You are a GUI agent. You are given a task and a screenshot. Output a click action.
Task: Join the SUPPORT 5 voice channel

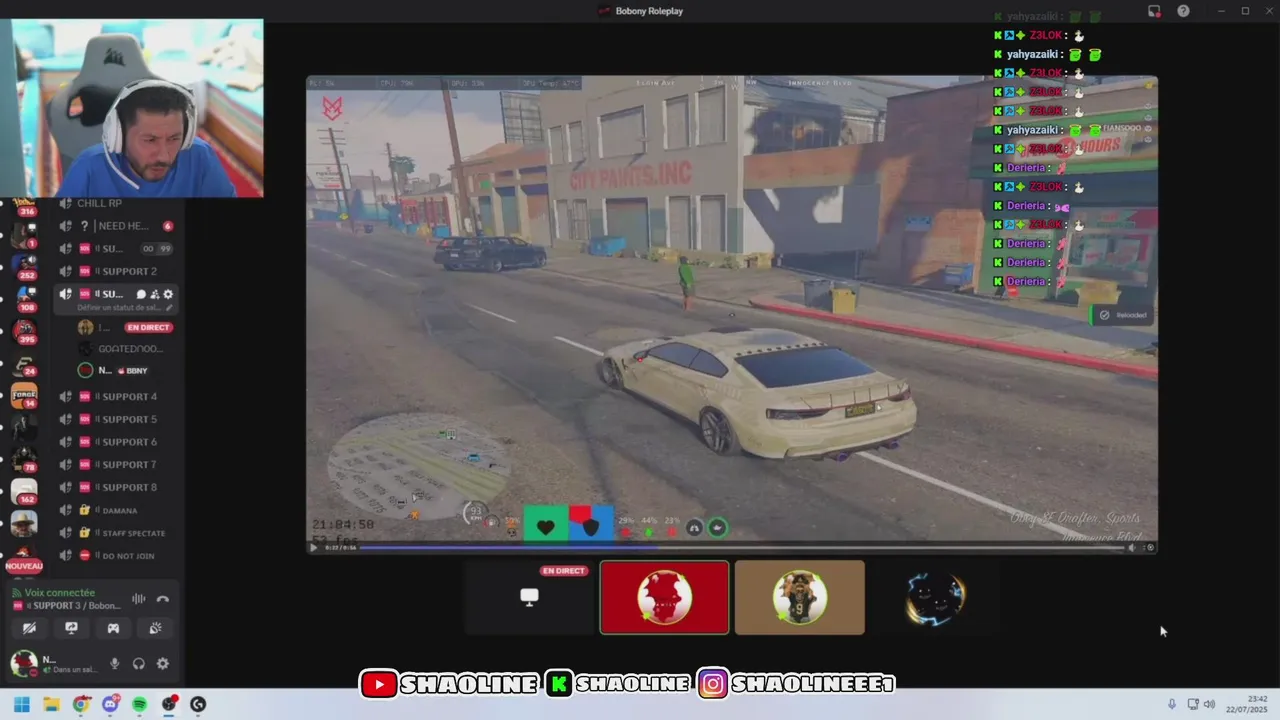(115, 419)
